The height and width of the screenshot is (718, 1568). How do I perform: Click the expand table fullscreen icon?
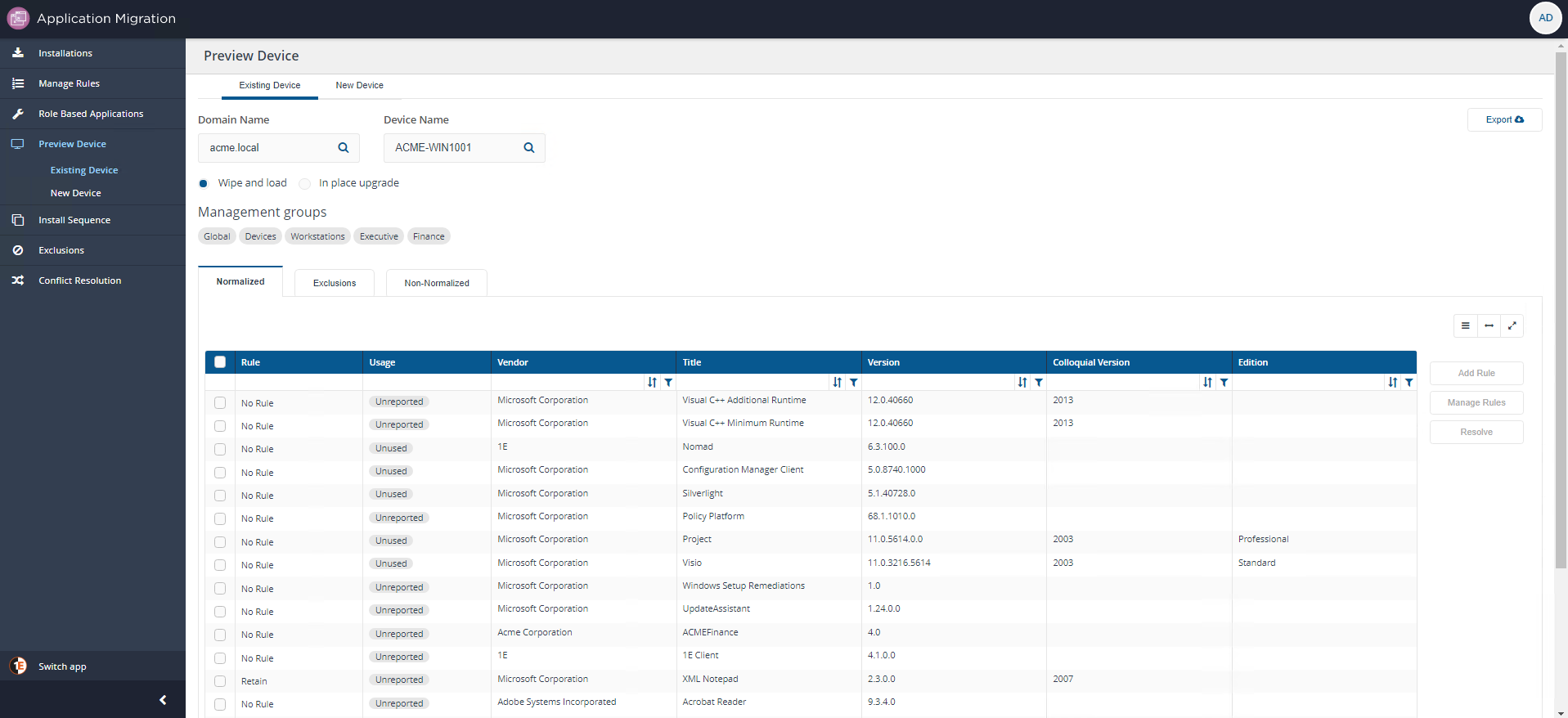[1512, 325]
